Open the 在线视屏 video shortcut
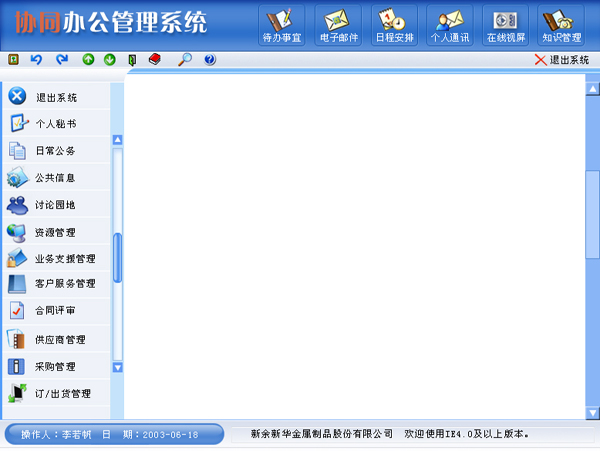The width and height of the screenshot is (600, 451). [505, 25]
